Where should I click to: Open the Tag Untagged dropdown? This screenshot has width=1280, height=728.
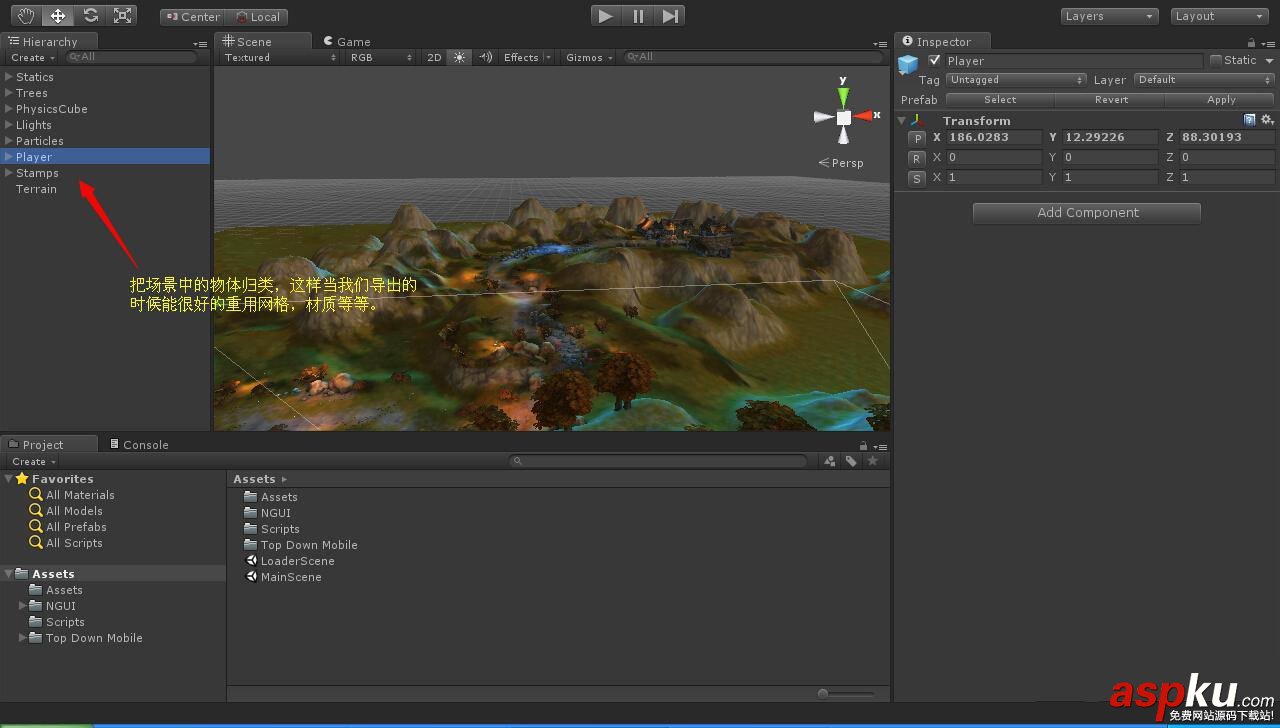[x=1016, y=80]
